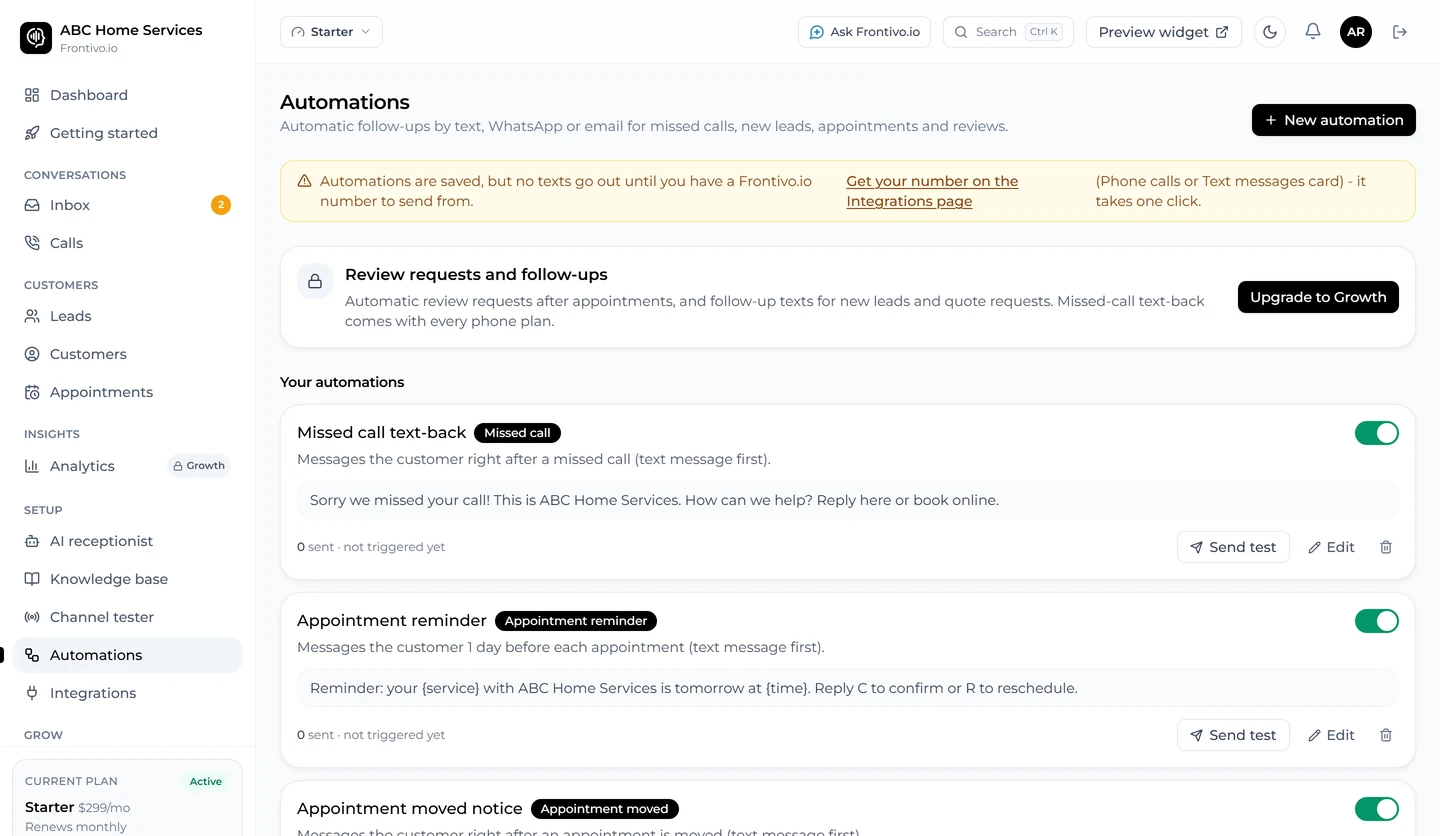The image size is (1440, 836).
Task: Open the Starter plan dropdown
Action: click(x=331, y=32)
